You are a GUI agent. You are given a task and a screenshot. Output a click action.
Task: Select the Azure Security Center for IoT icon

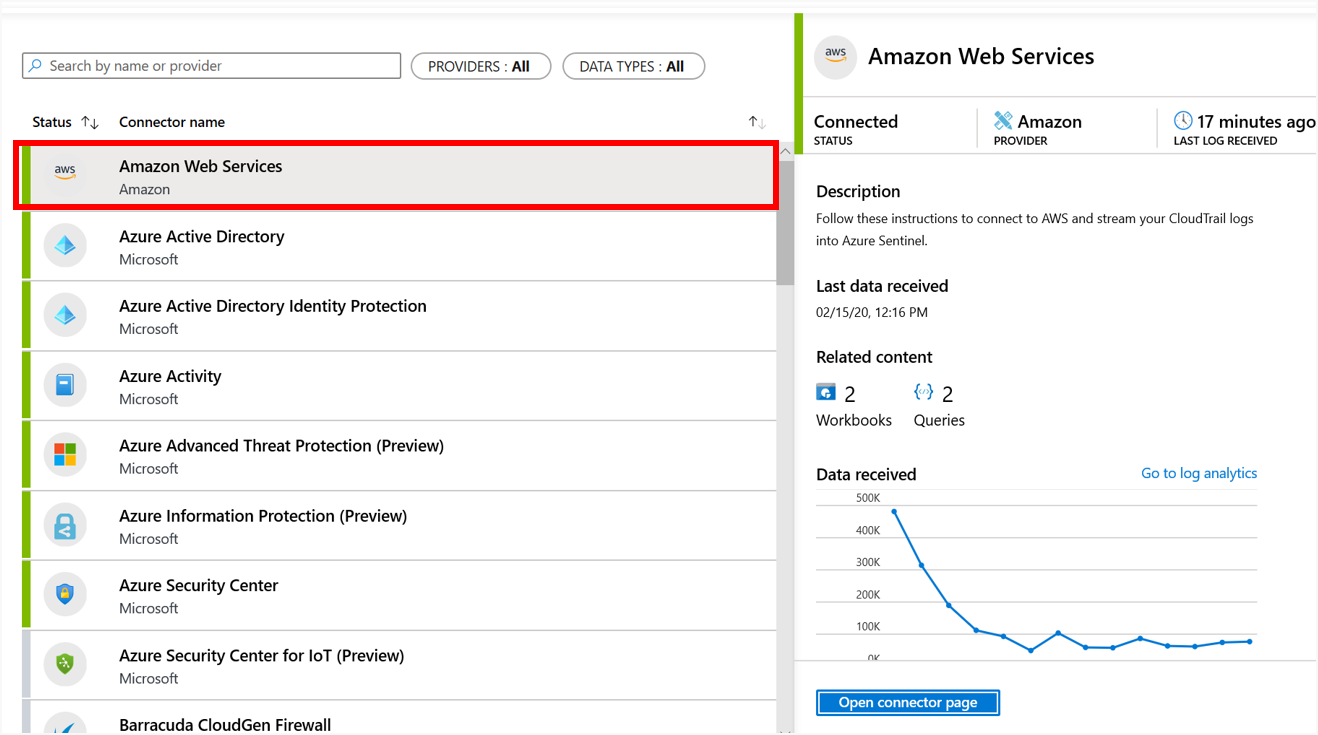pos(64,664)
